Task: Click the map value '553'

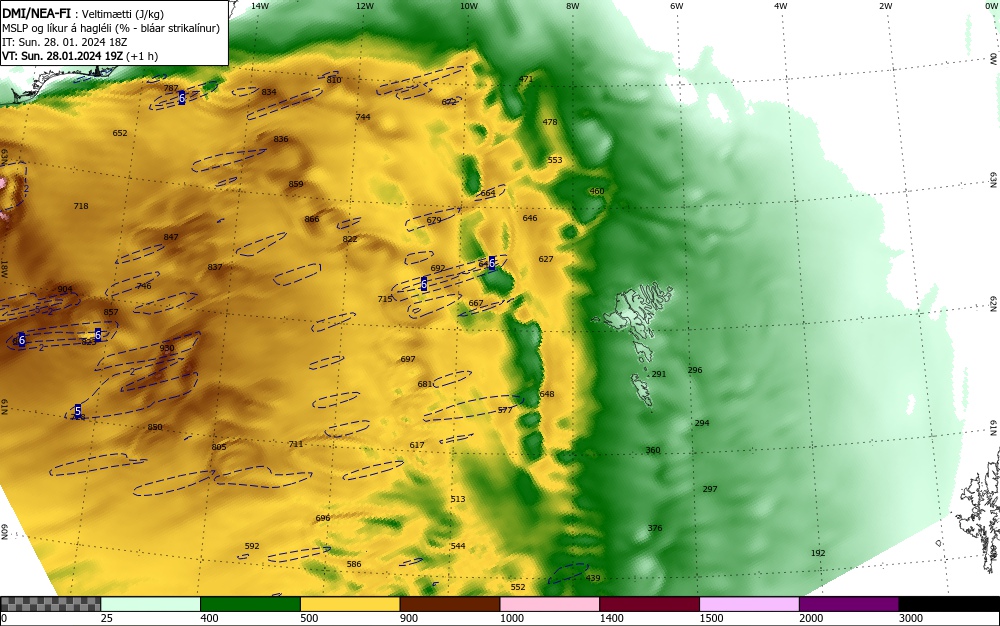Action: 555,160
